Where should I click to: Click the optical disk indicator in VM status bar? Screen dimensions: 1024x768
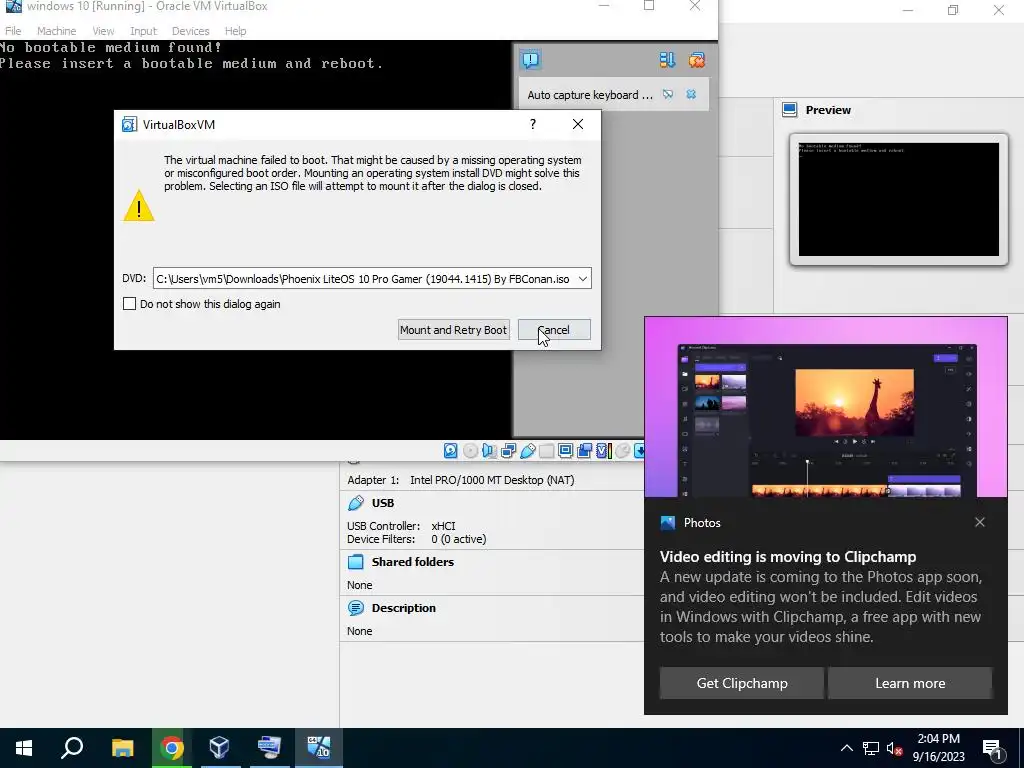(470, 451)
